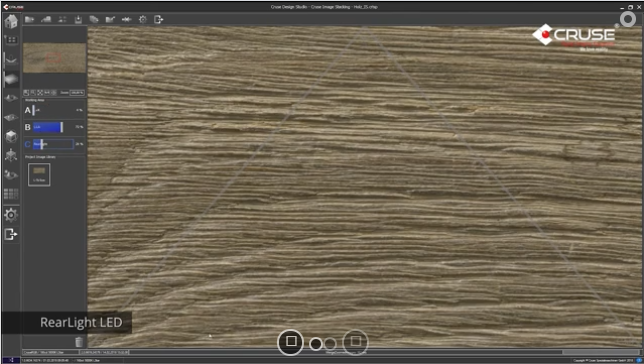Click the blue status icon at bottom-right corner
Viewport: 644px width, 364px height.
[639, 360]
